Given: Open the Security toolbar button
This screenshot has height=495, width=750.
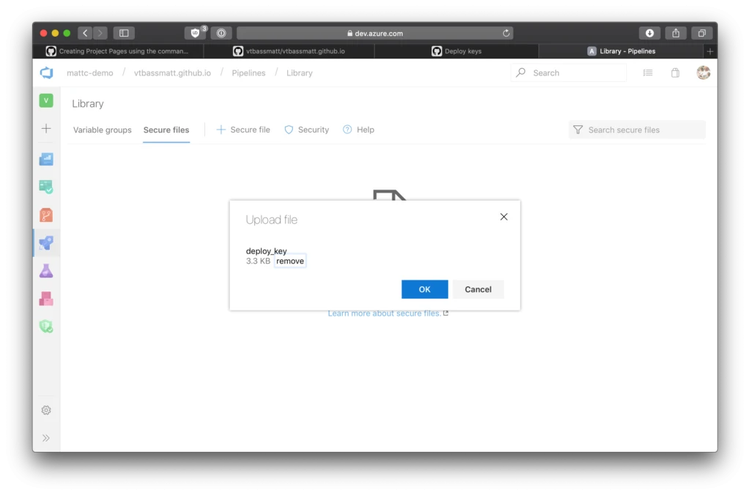Looking at the screenshot, I should click(307, 130).
